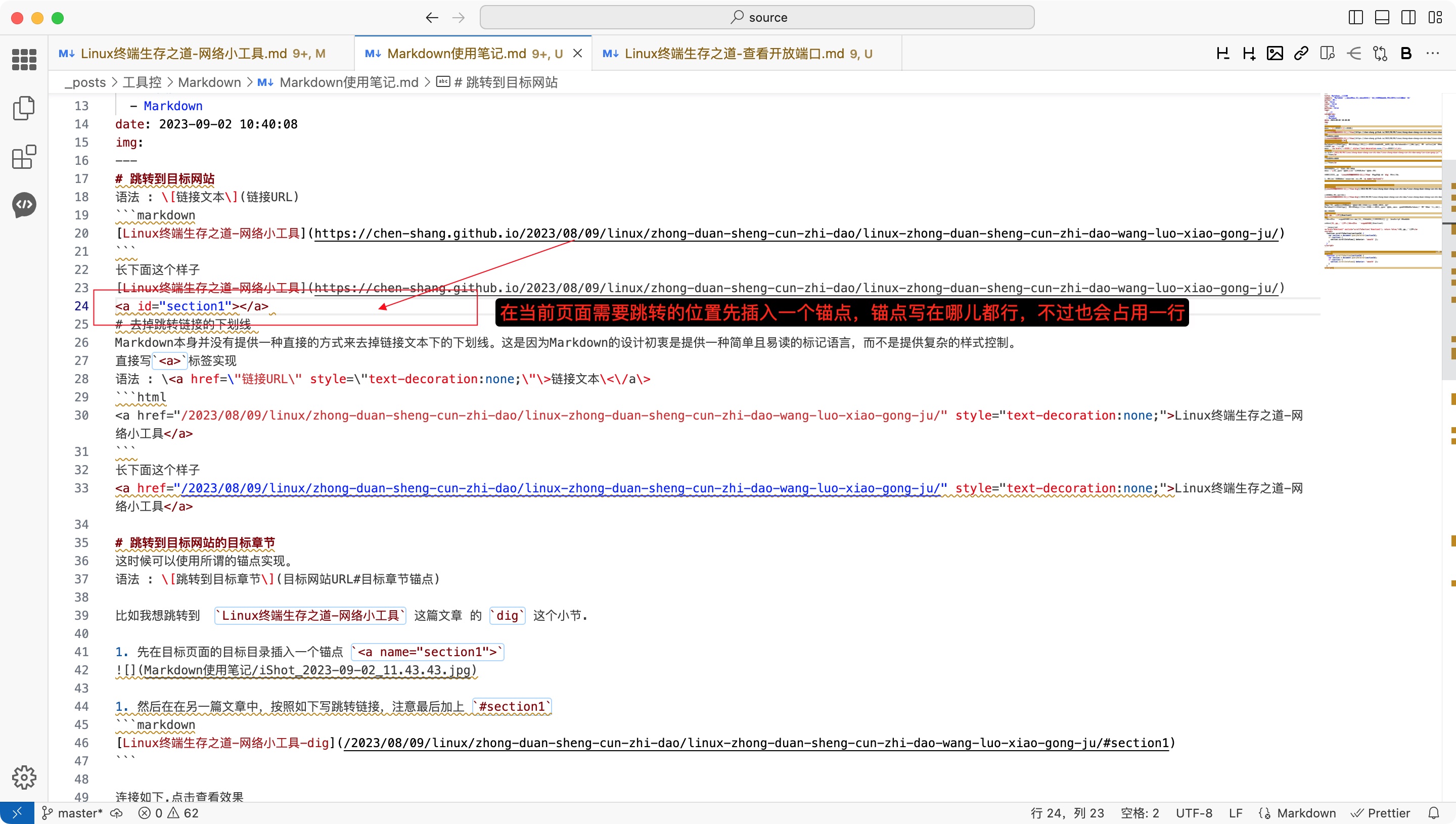This screenshot has width=1456, height=824.
Task: Select LF end of line sequence
Action: coord(1236,813)
